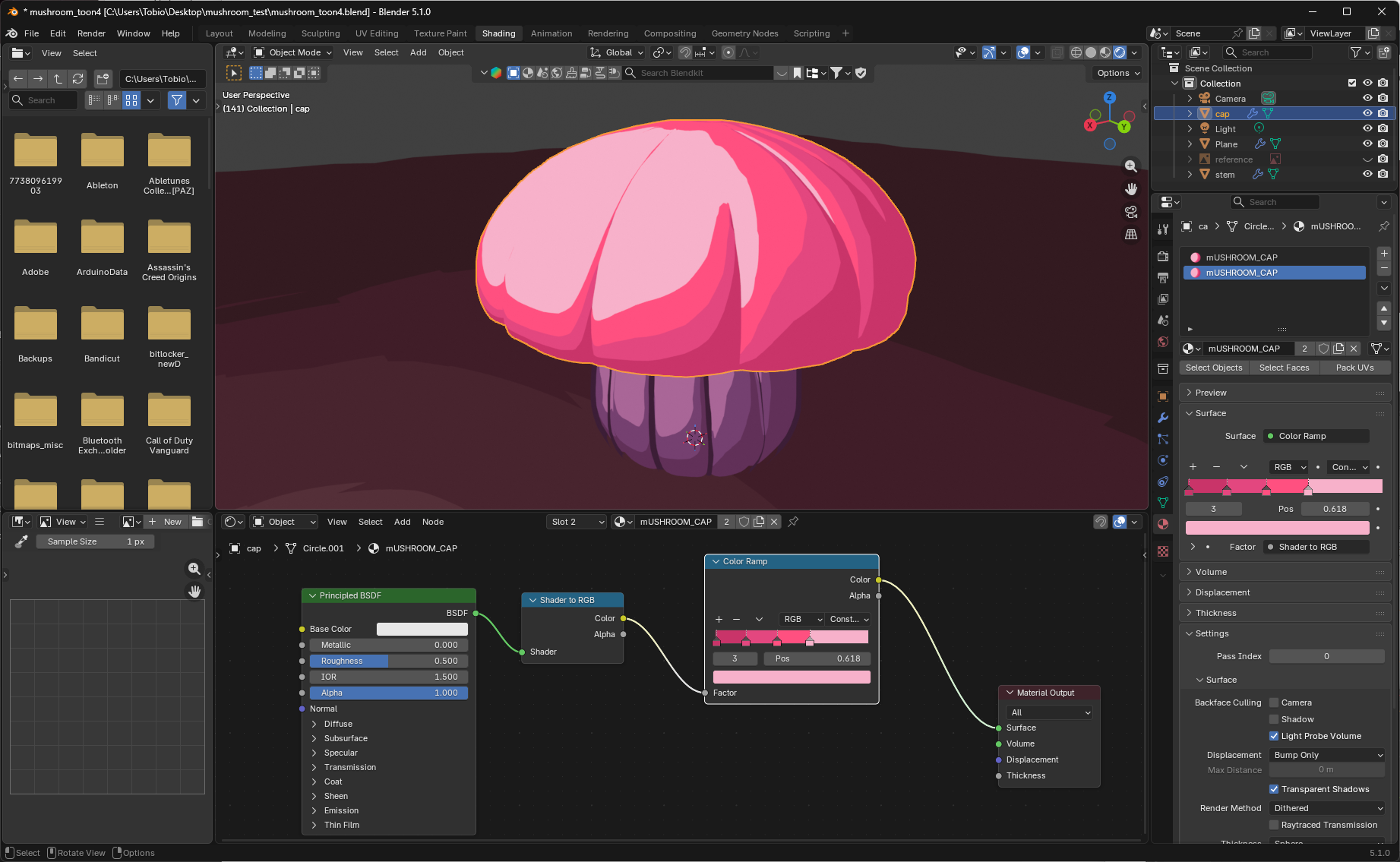Expand the Volume panel in properties
The width and height of the screenshot is (1400, 862).
[1284, 572]
